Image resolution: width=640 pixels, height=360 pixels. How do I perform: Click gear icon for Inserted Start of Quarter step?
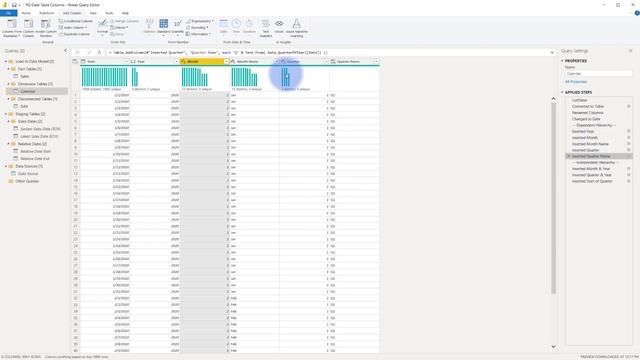pyautogui.click(x=629, y=181)
